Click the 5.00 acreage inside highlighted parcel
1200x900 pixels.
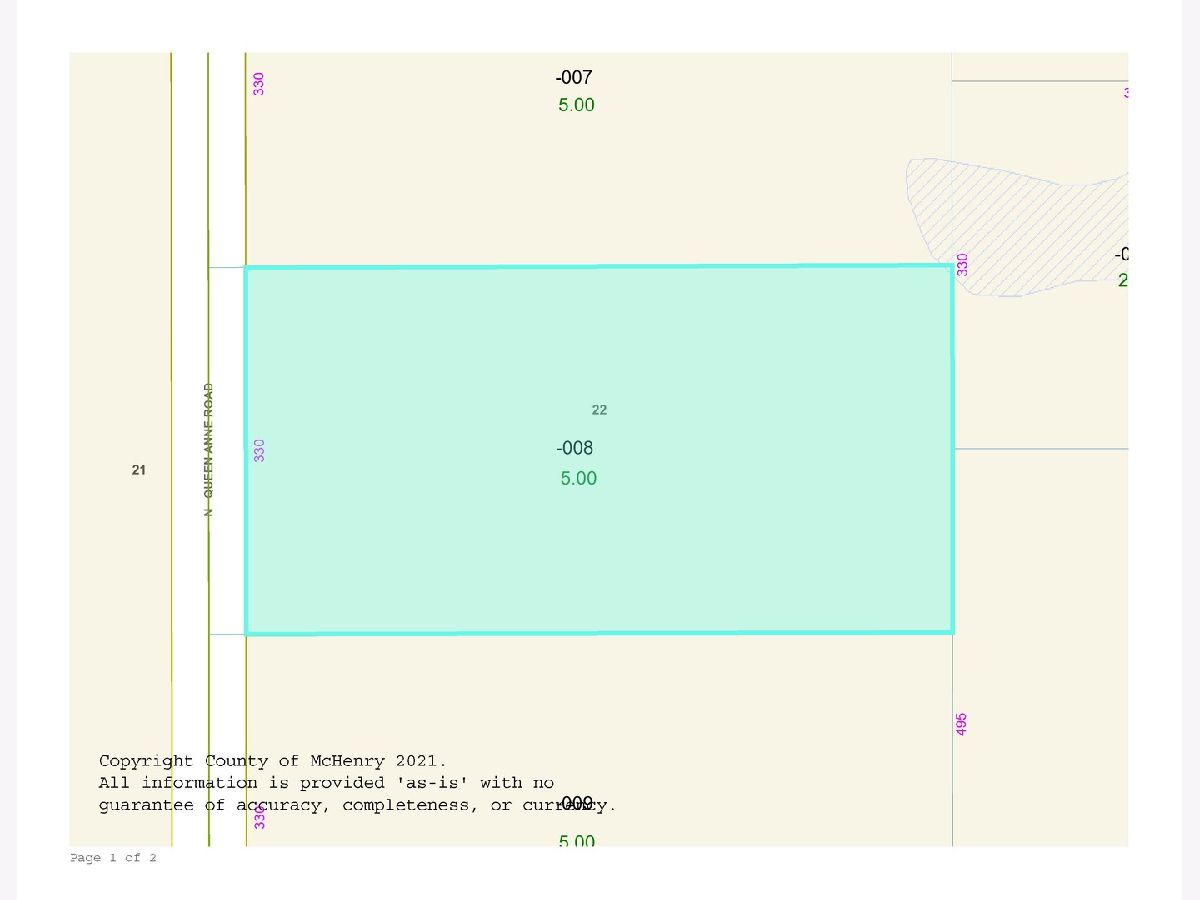pos(578,479)
